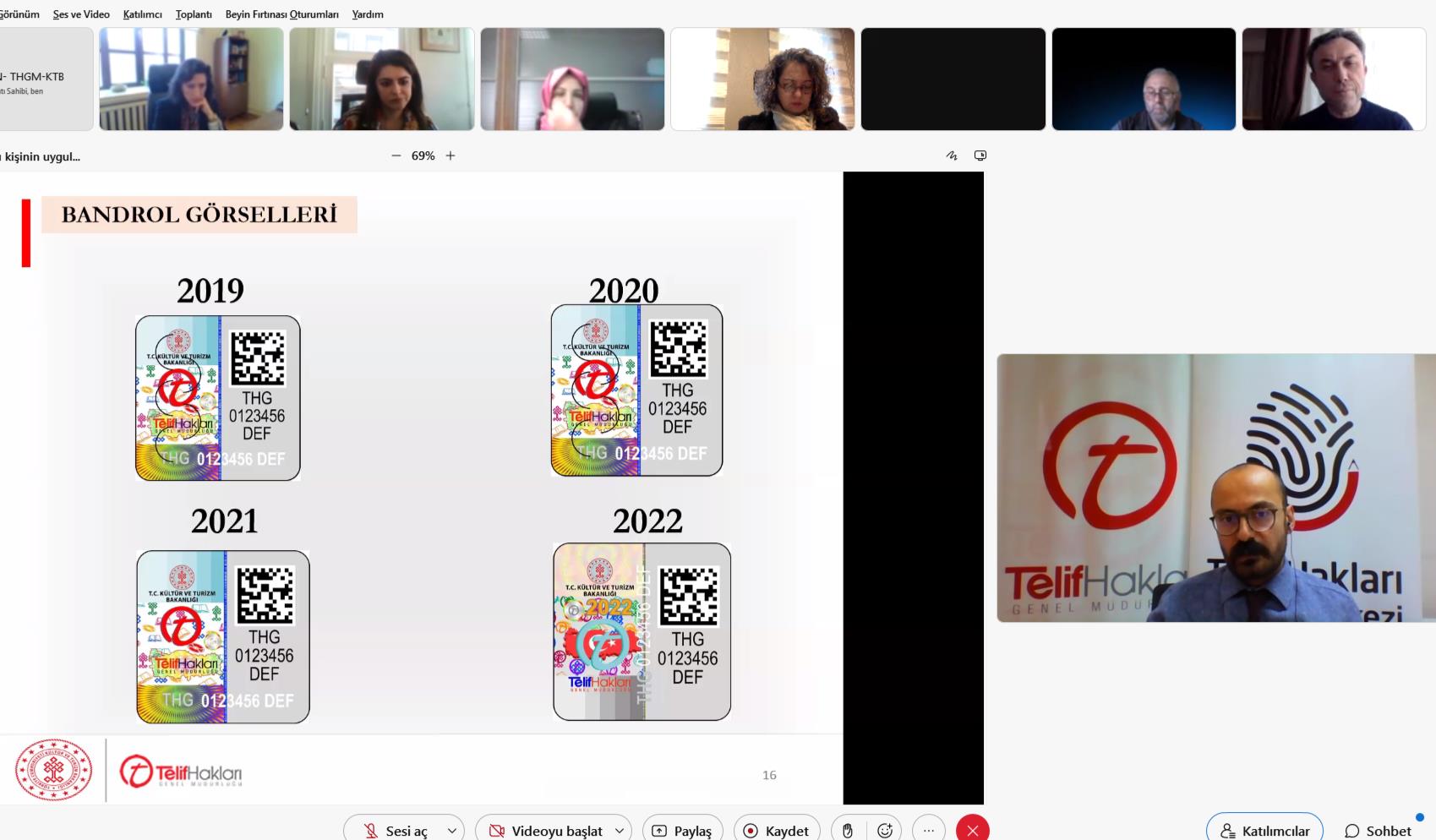Click the BANDROL GÖRSELLERİ slide title
The width and height of the screenshot is (1436, 840).
coord(199,215)
